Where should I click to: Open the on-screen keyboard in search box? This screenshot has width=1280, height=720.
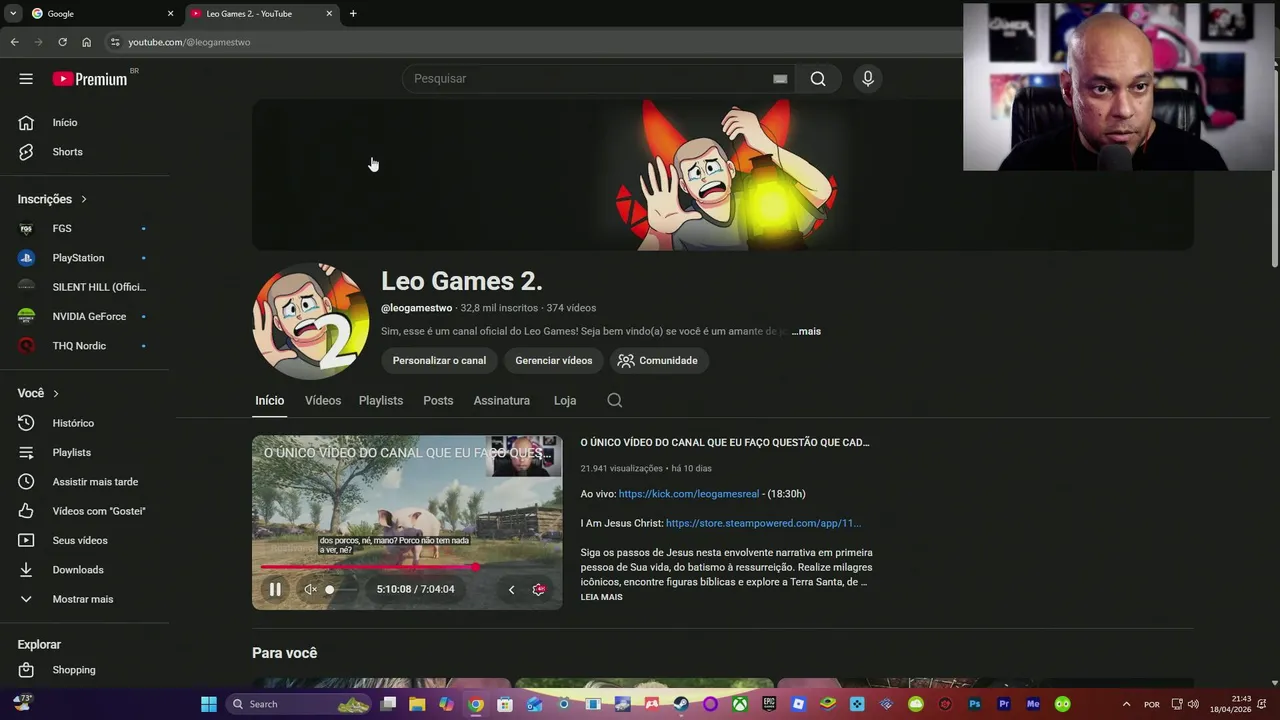click(780, 79)
